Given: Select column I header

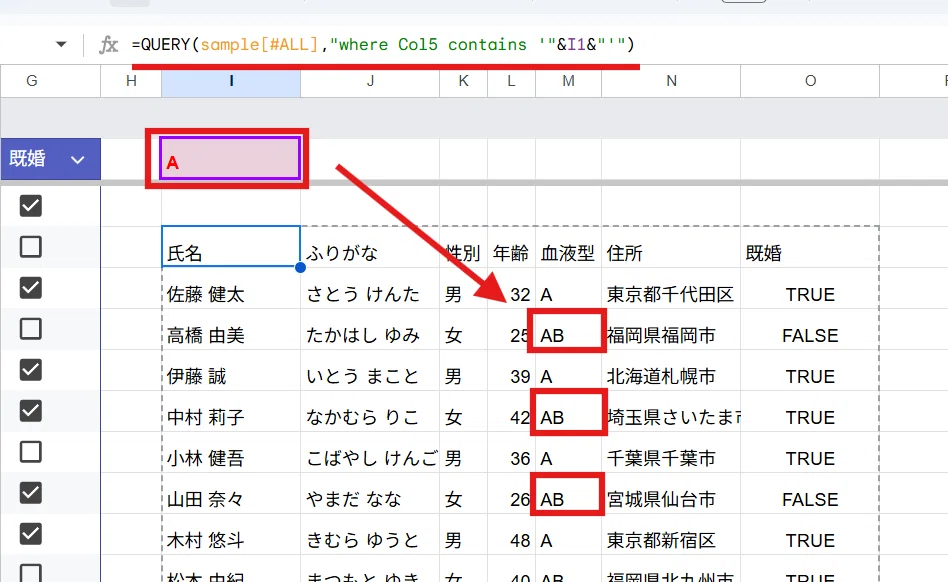Looking at the screenshot, I should tap(231, 81).
